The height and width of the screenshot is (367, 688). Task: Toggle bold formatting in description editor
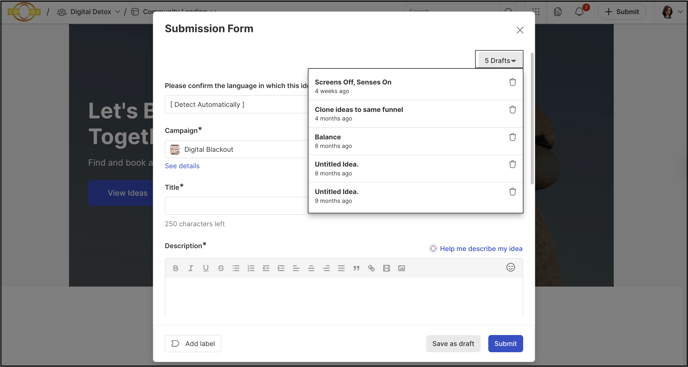176,268
